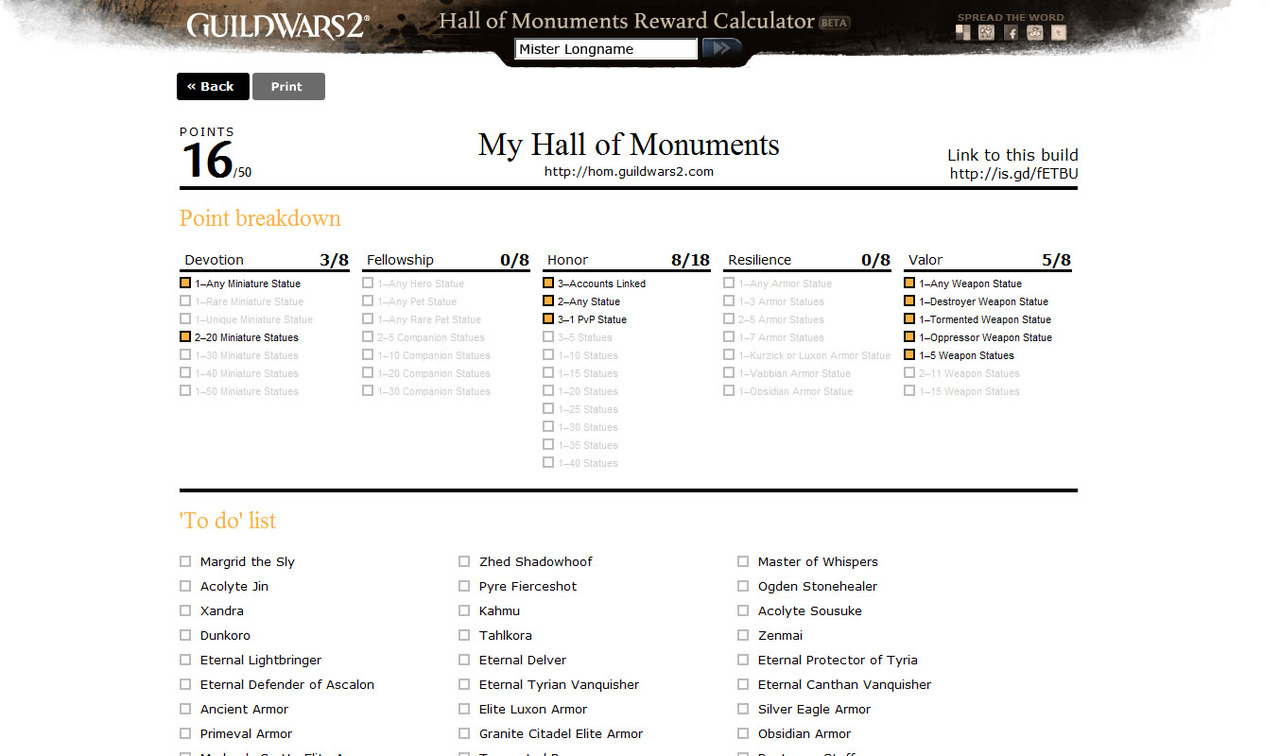1280x756 pixels.
Task: Share via Digg icon
Action: tap(987, 32)
